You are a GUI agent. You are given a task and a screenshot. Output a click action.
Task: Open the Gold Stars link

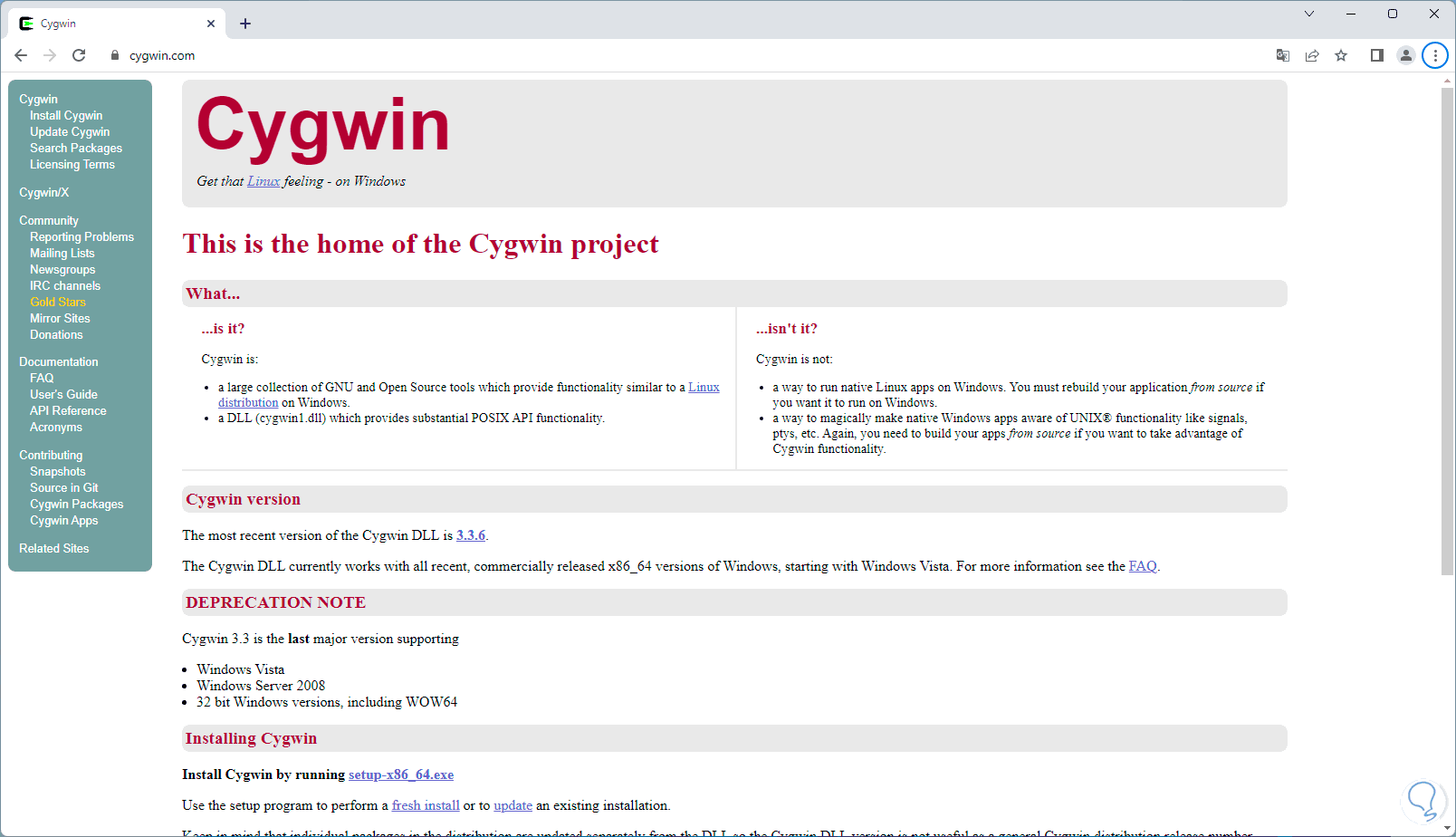point(58,303)
